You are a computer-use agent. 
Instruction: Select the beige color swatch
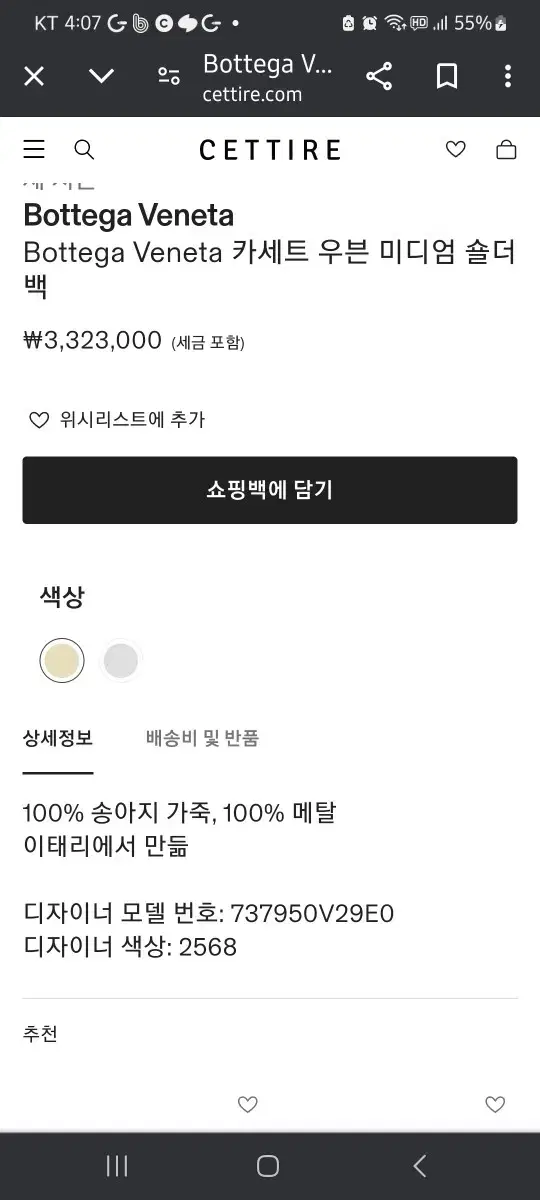click(x=62, y=661)
